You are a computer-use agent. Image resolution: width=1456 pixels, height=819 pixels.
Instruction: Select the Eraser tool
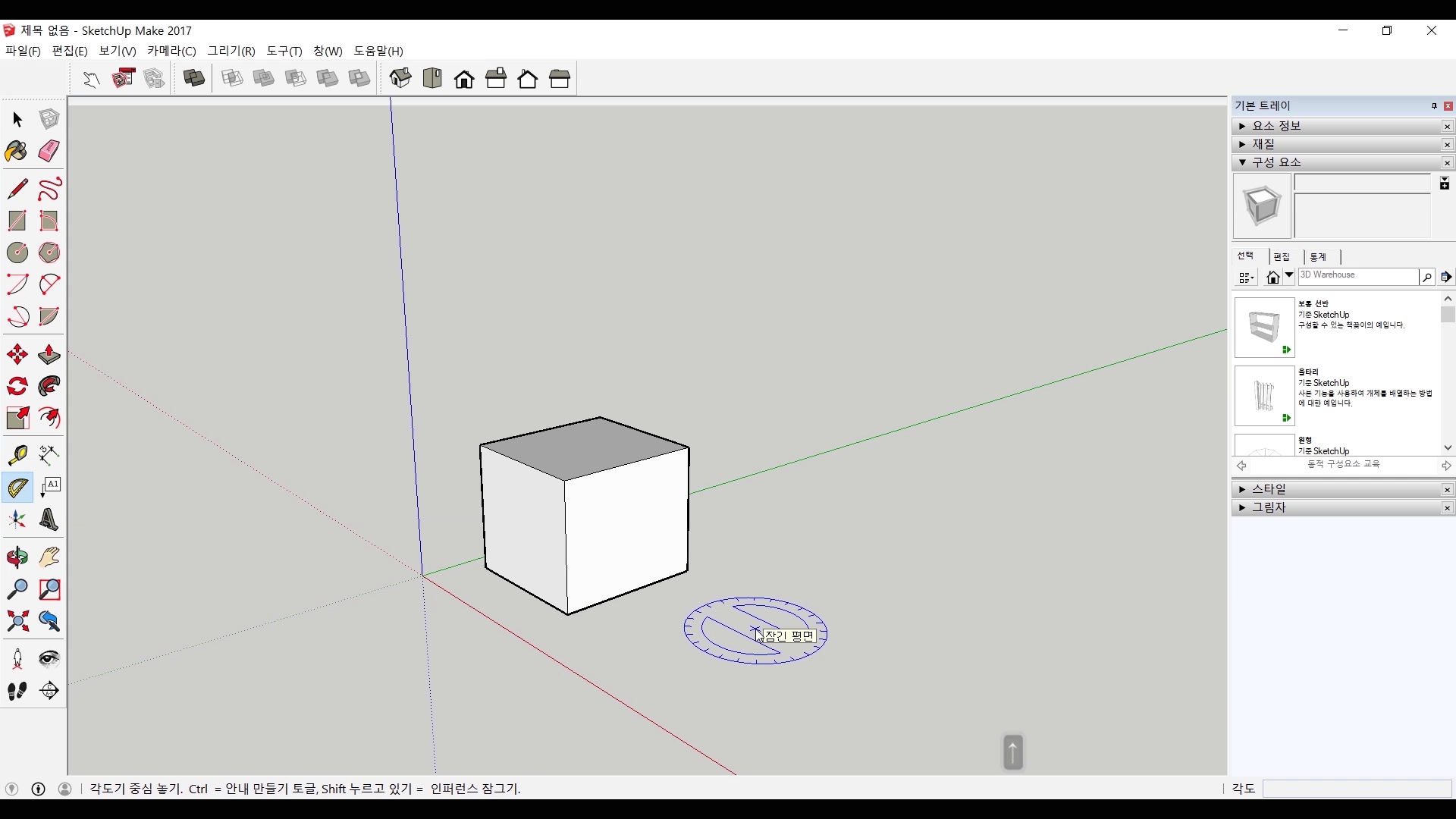(49, 151)
